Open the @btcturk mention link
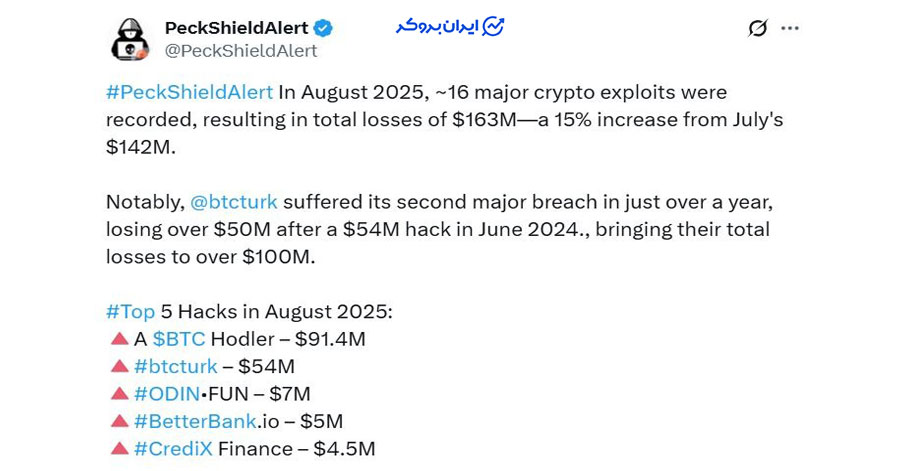Image resolution: width=900 pixels, height=471 pixels. 236,202
